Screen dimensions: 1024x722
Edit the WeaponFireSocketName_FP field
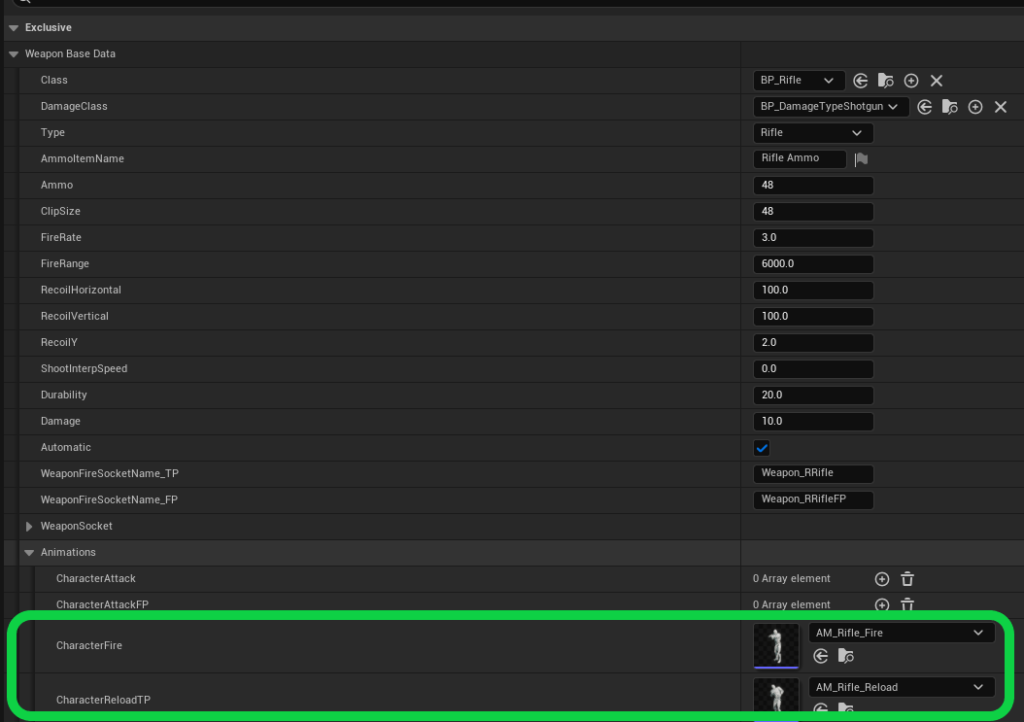(x=813, y=499)
